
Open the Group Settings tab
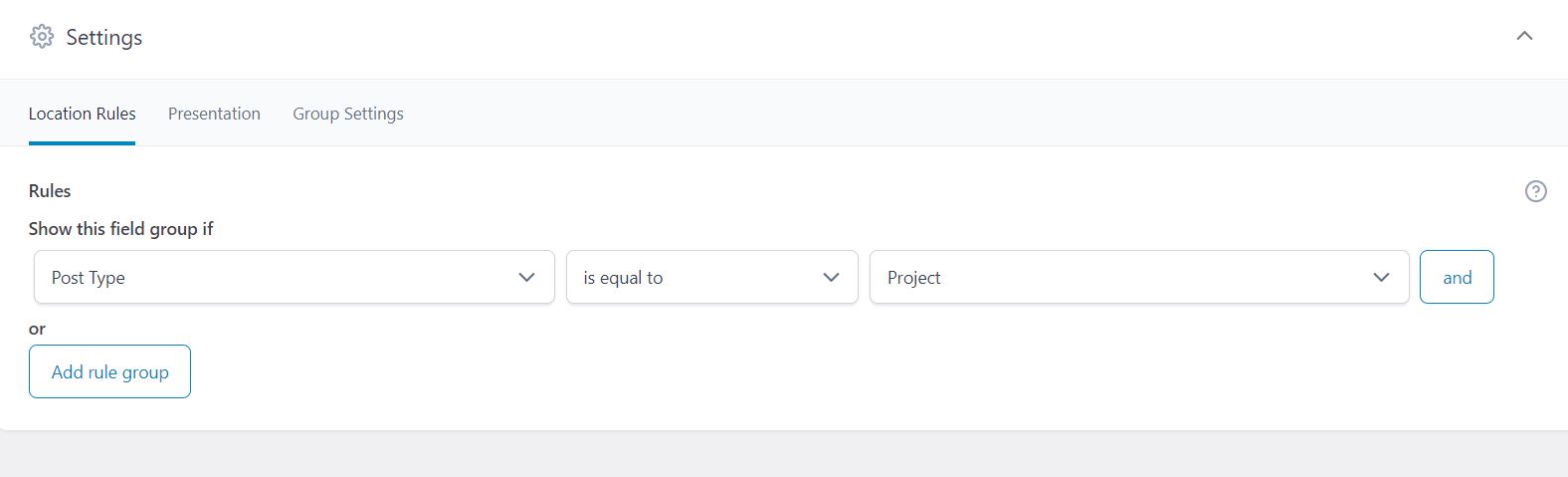coord(347,114)
